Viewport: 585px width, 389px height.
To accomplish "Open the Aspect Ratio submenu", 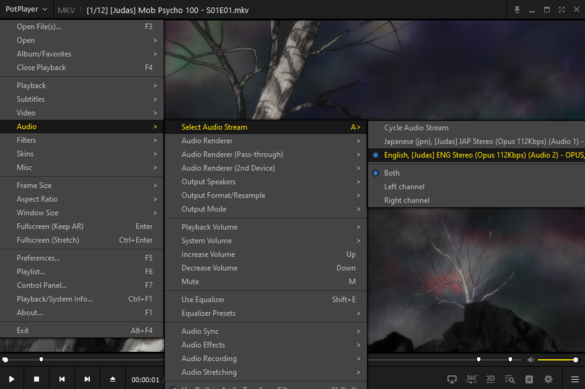I will [x=82, y=199].
